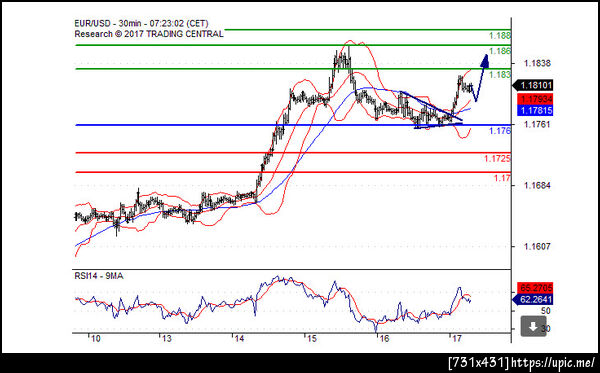
Task: Click the date label 10 on time axis
Action: (95, 339)
